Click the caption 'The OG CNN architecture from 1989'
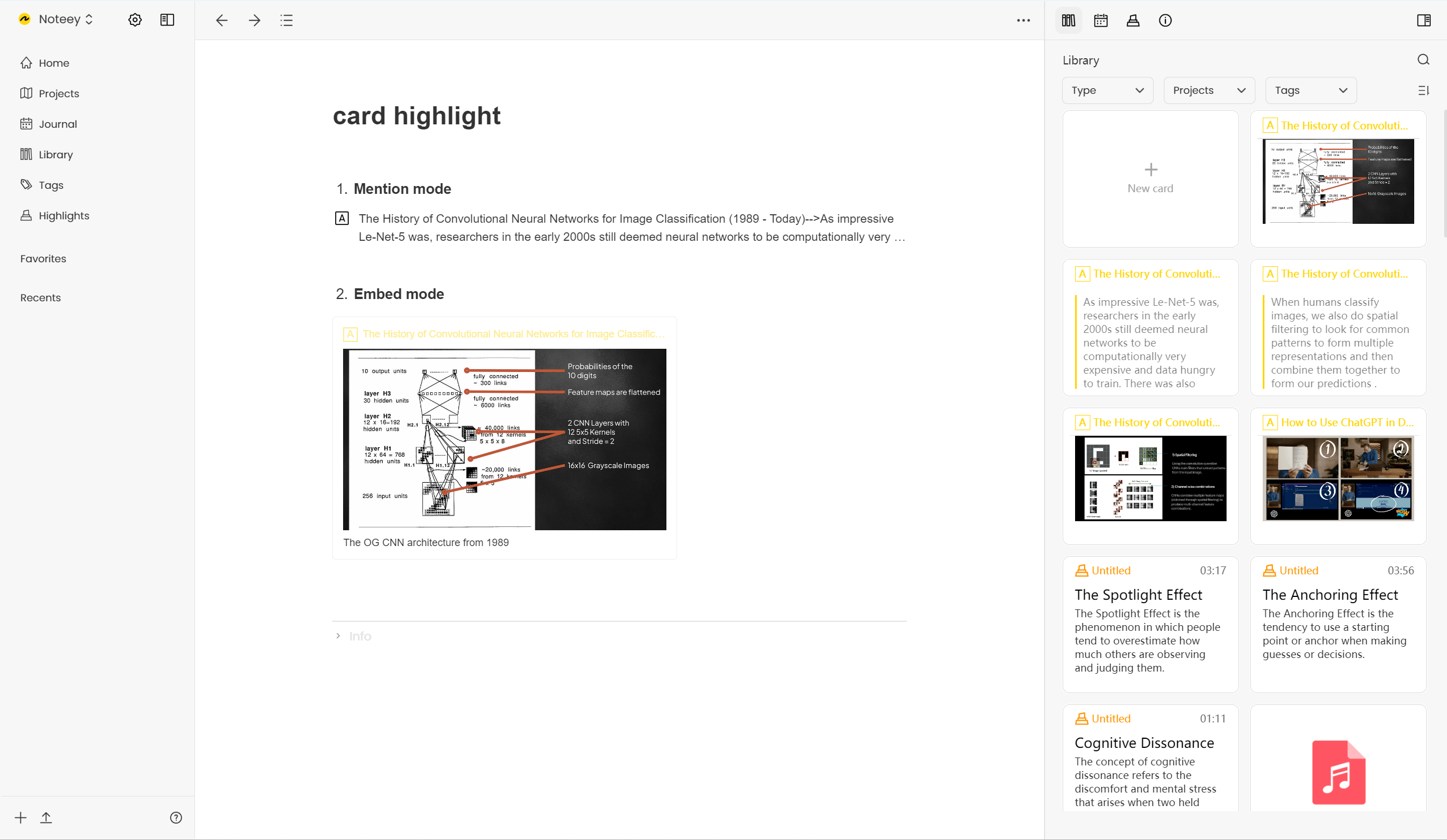 [x=426, y=542]
